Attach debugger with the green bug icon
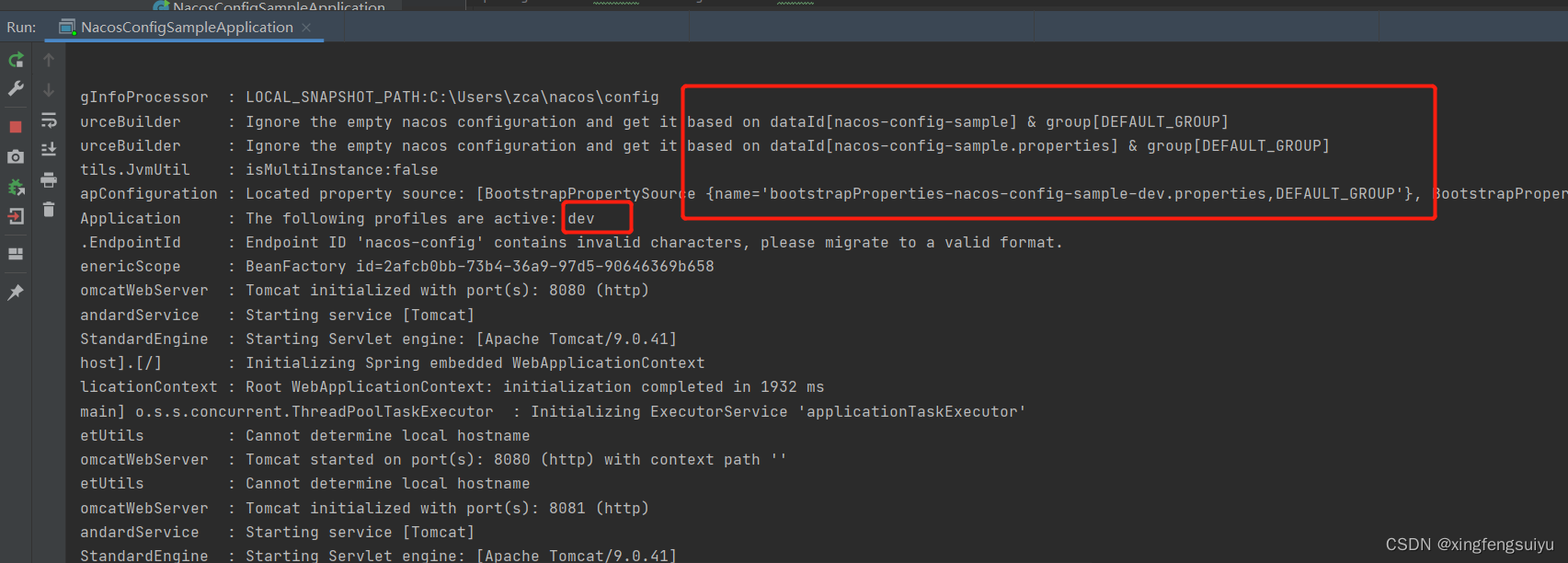Screen dimensions: 1568x563 (16, 187)
